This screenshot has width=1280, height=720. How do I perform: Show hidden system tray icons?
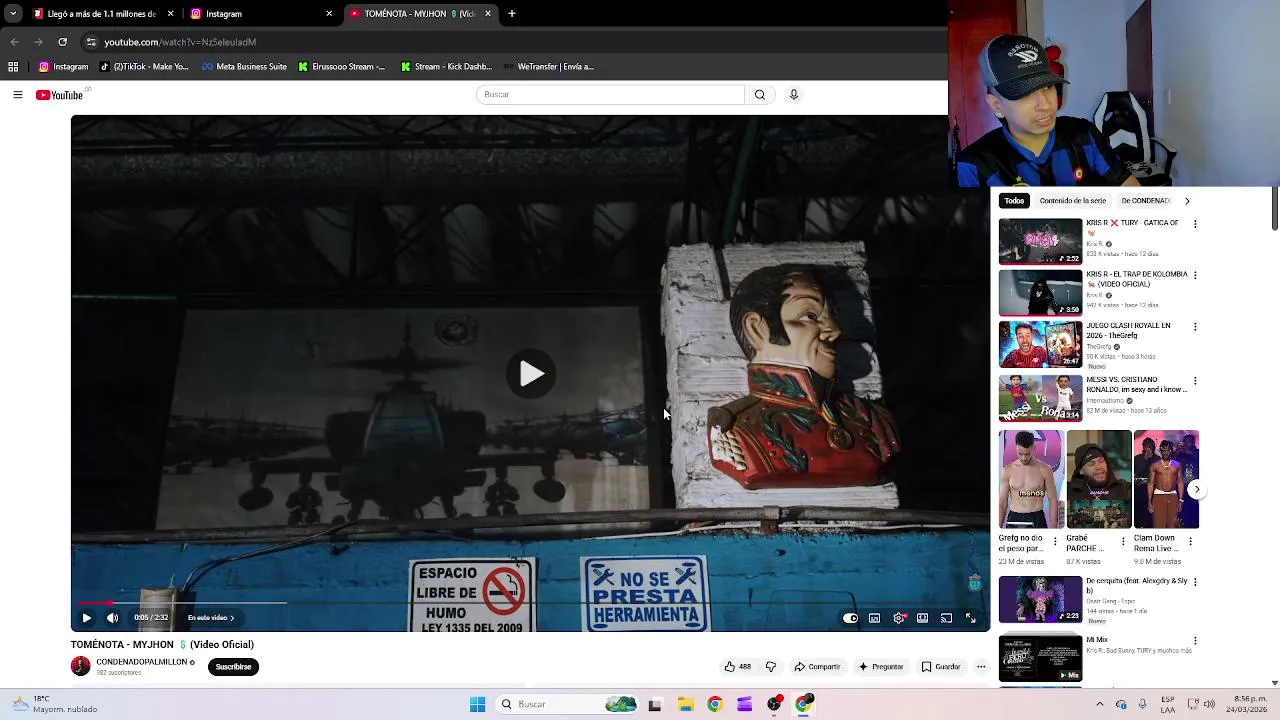(1100, 704)
